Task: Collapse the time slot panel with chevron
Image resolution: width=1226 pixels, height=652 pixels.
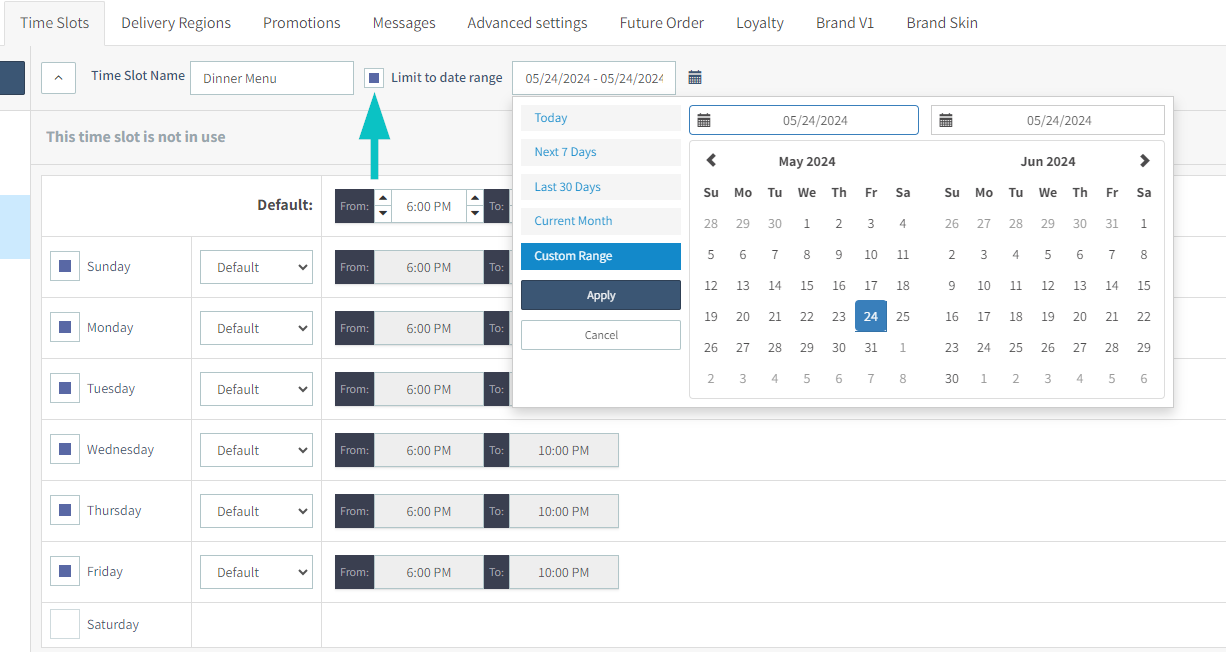Action: tap(58, 78)
